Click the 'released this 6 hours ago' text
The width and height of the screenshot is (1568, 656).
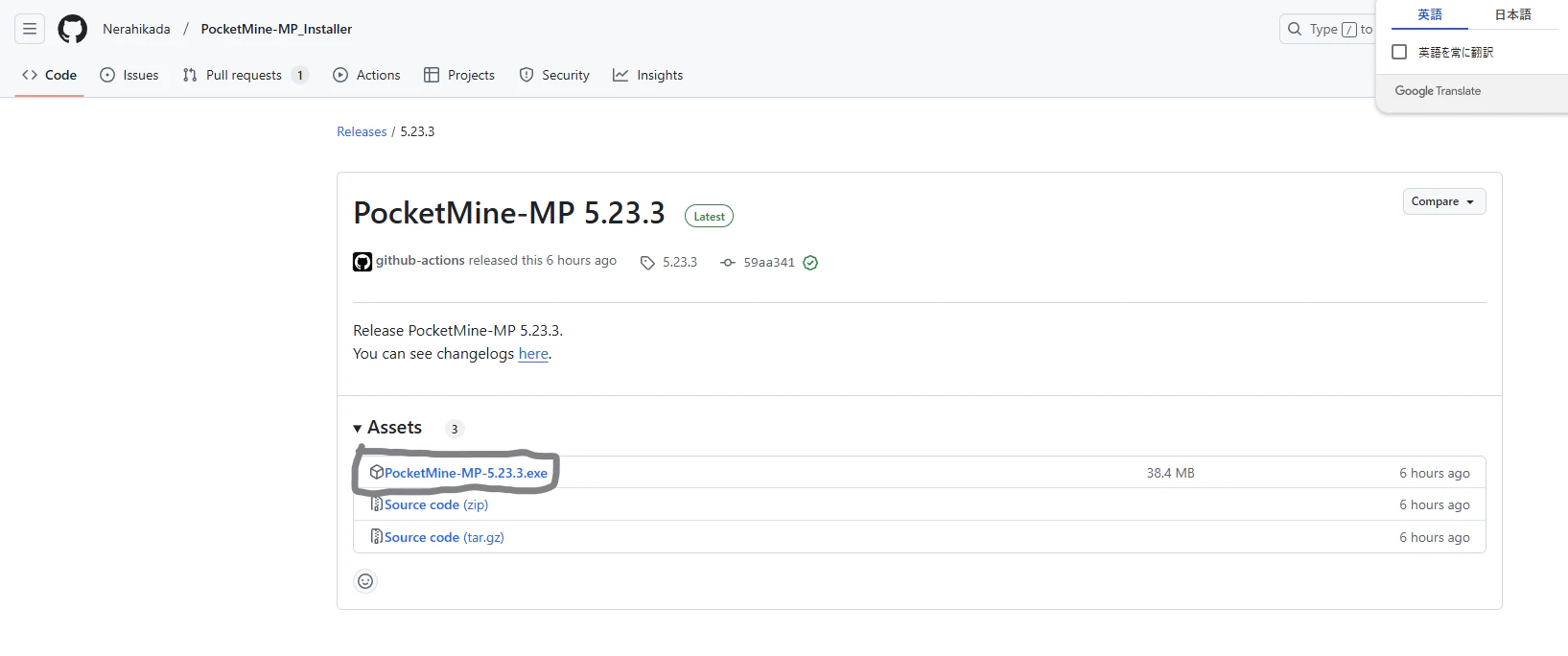tap(543, 260)
